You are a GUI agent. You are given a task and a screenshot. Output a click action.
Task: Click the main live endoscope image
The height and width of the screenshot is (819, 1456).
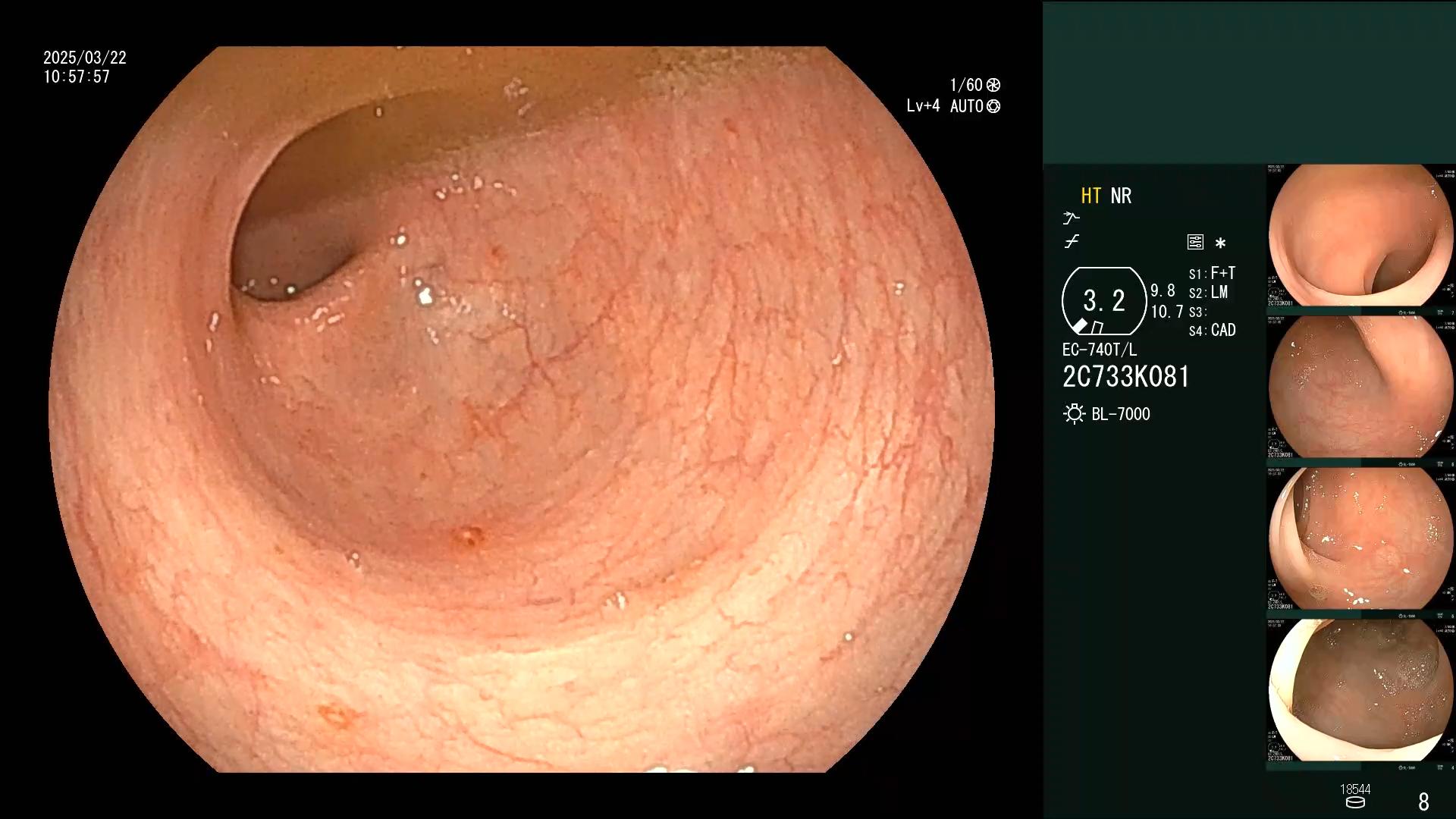click(522, 409)
